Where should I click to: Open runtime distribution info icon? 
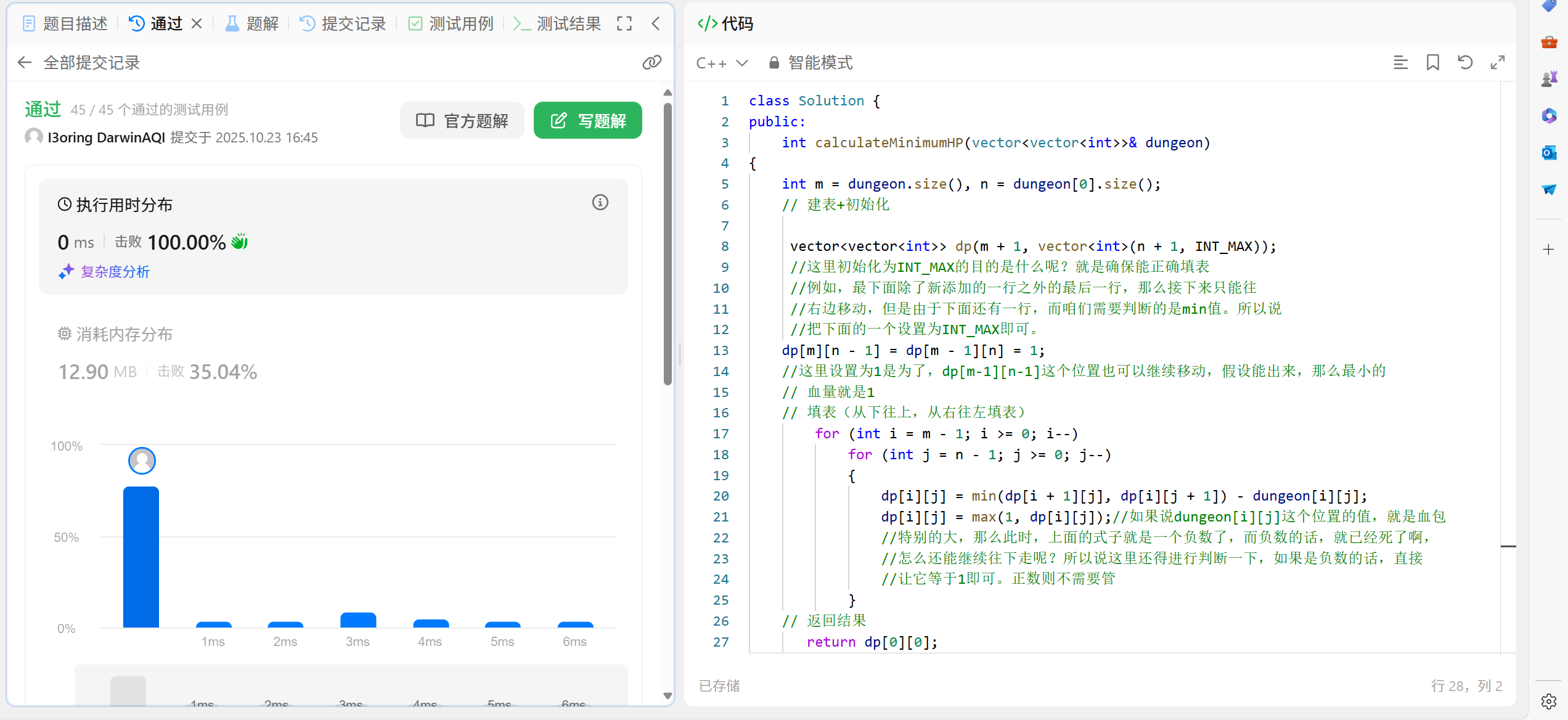600,202
